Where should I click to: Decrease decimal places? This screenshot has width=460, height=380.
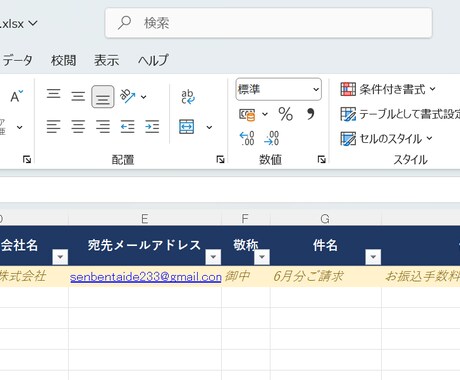(x=272, y=138)
